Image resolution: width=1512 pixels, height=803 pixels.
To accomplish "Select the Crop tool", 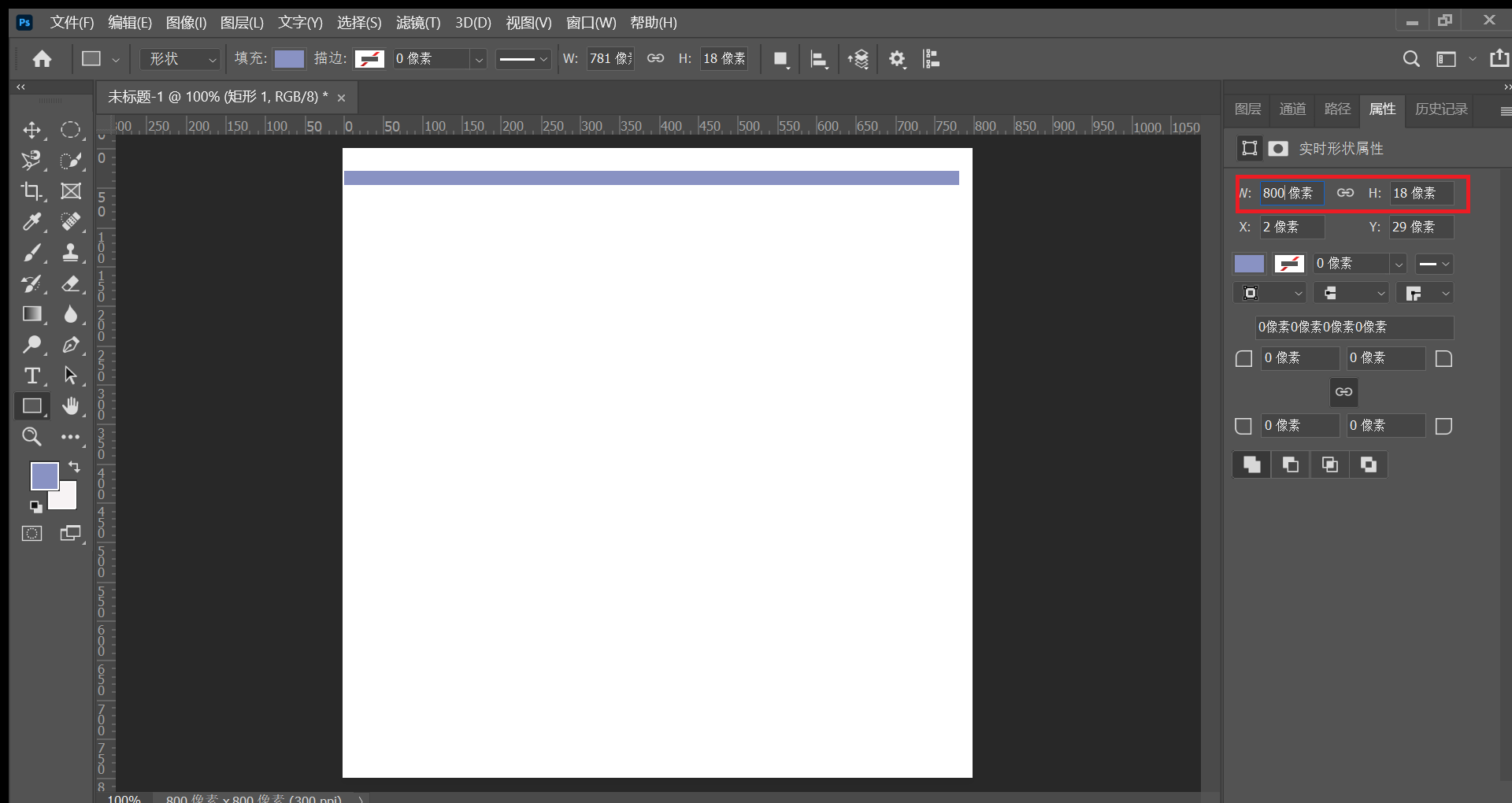I will coord(31,191).
